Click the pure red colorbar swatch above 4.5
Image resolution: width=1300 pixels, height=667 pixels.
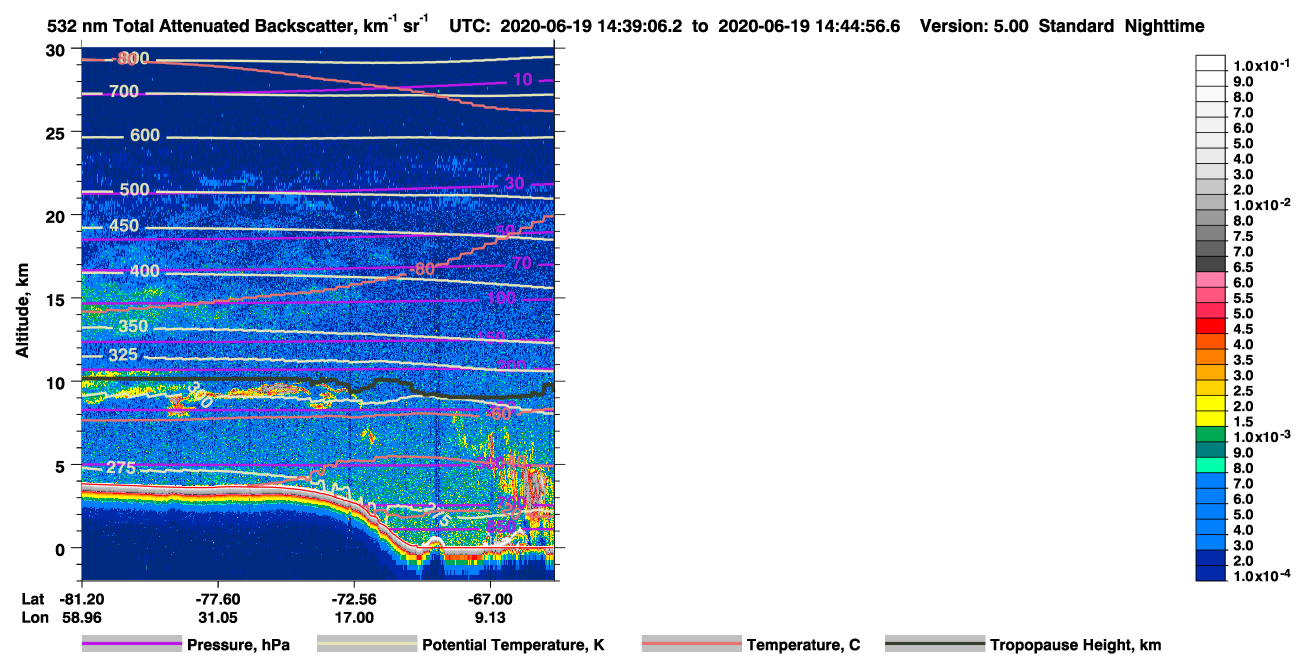point(1211,325)
